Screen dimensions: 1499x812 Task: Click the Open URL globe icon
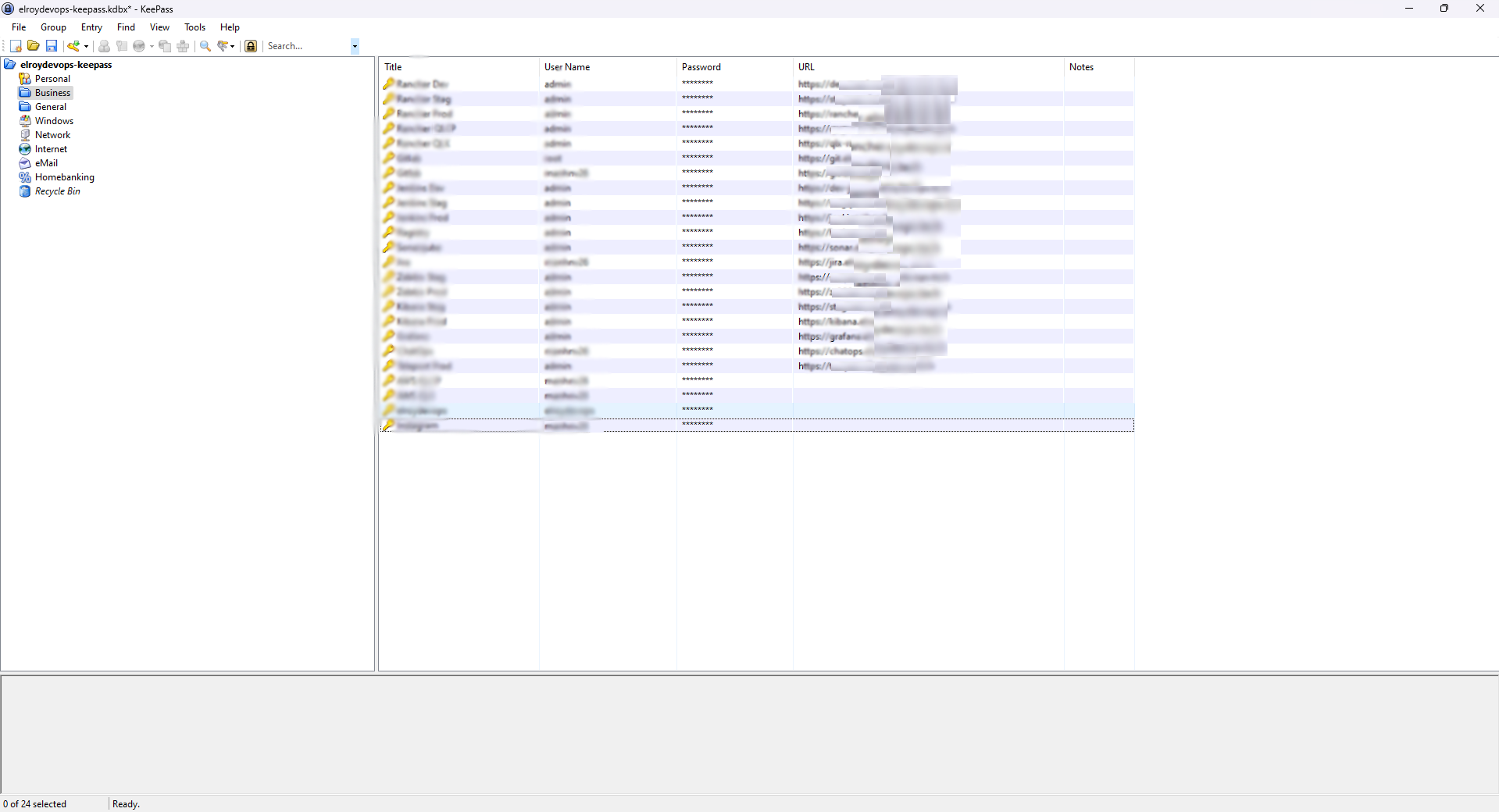tap(139, 46)
